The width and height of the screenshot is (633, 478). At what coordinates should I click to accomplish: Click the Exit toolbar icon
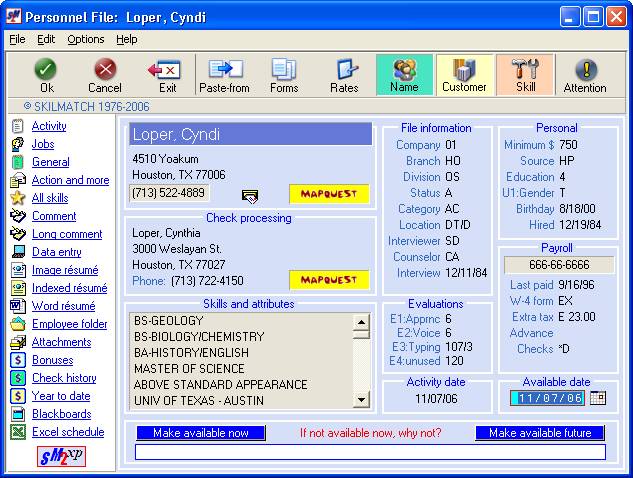click(x=164, y=70)
